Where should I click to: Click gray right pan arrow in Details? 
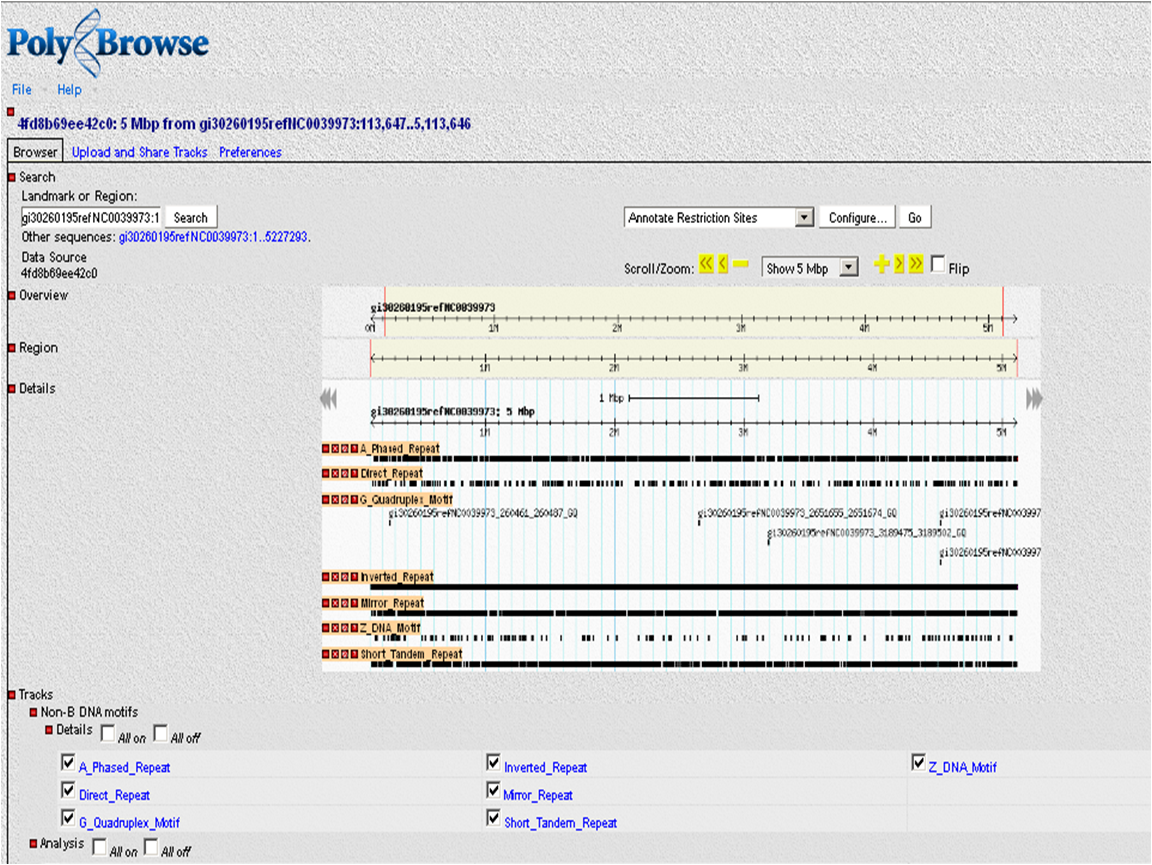tap(1034, 399)
